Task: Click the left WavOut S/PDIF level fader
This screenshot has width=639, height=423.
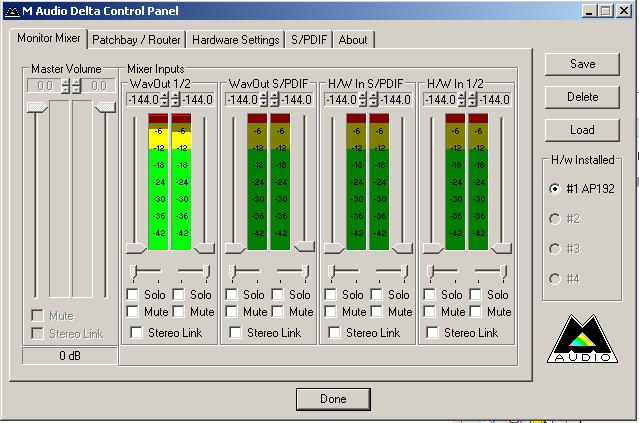Action: click(235, 248)
